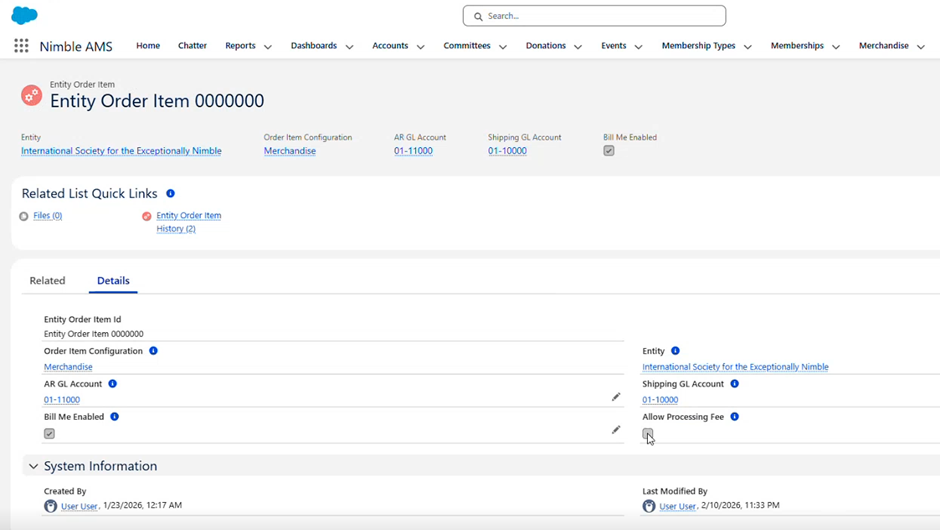Image resolution: width=940 pixels, height=530 pixels.
Task: Edit Bill Me Enabled pencil icon
Action: click(x=616, y=430)
